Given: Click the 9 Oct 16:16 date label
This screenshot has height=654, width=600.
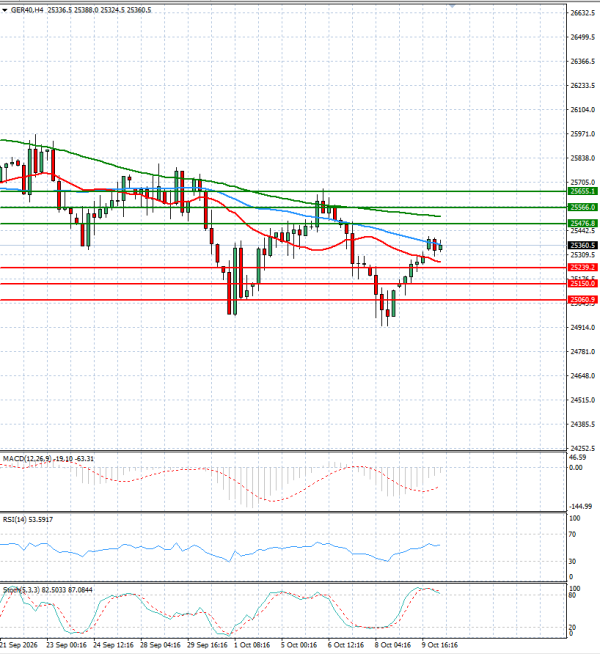Looking at the screenshot, I should (439, 645).
